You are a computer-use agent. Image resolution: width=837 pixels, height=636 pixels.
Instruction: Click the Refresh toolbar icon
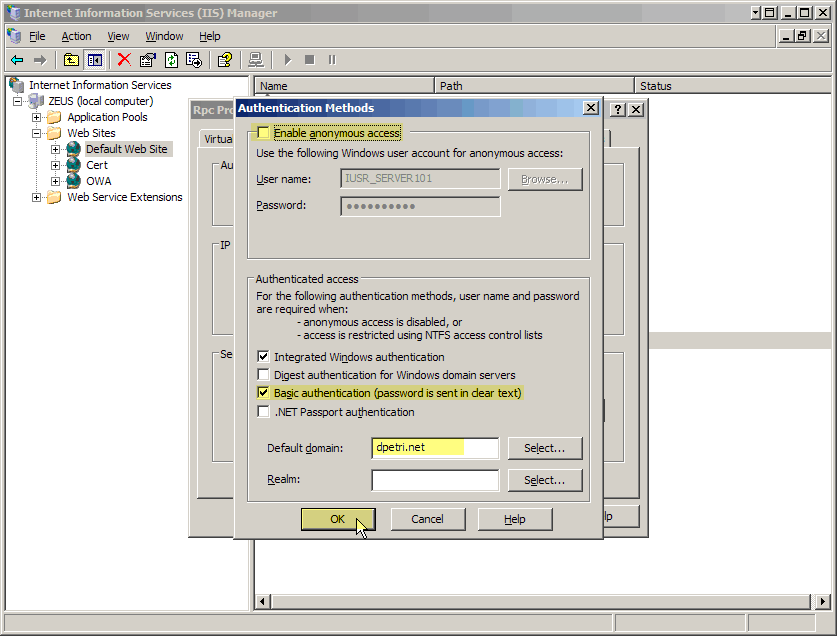pos(171,60)
